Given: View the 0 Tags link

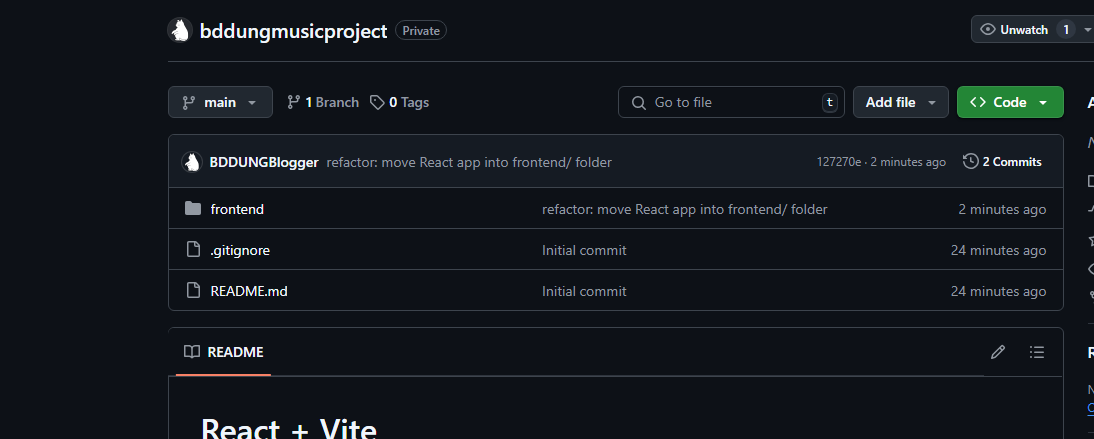Looking at the screenshot, I should click(399, 103).
